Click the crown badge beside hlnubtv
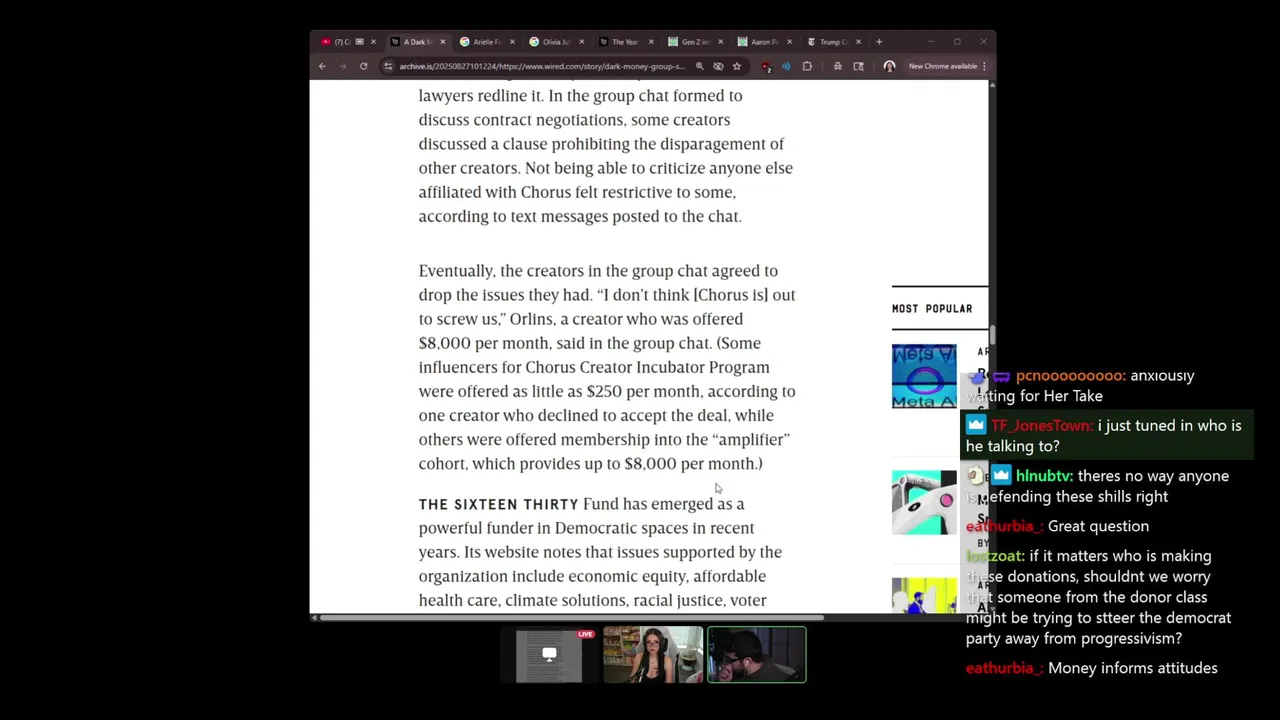Viewport: 1280px width, 720px height. 1001,476
